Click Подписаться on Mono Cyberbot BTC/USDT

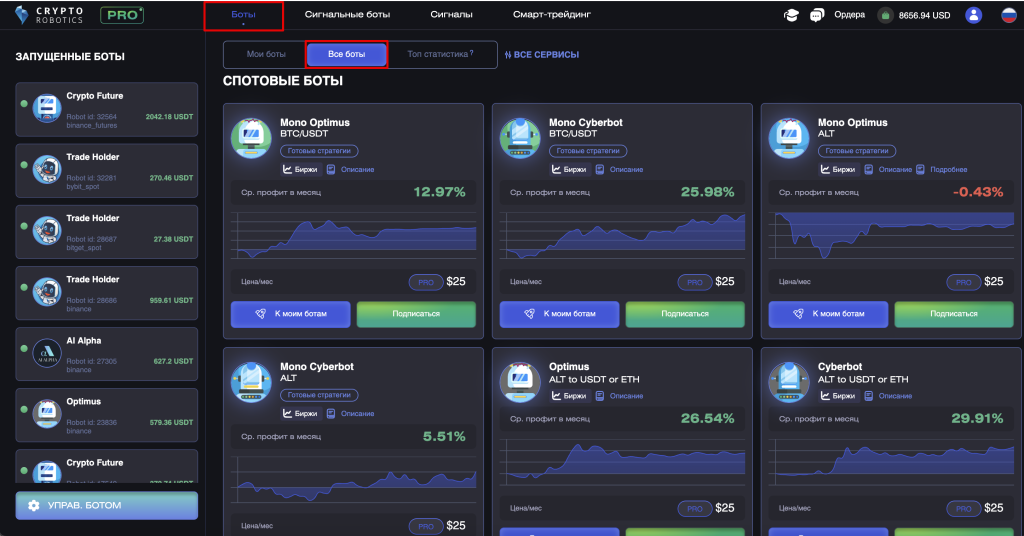pos(685,314)
